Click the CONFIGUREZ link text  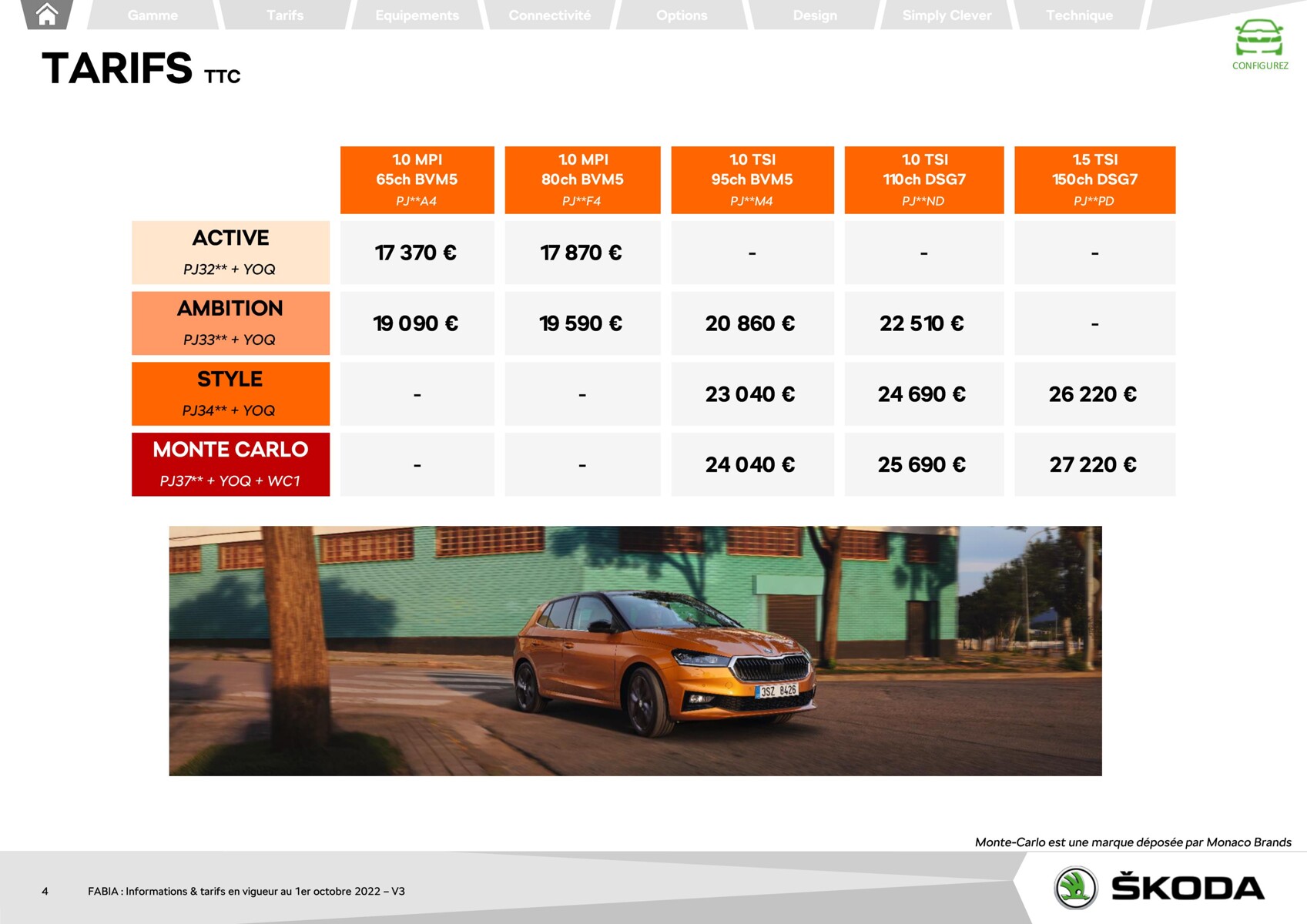pos(1260,65)
